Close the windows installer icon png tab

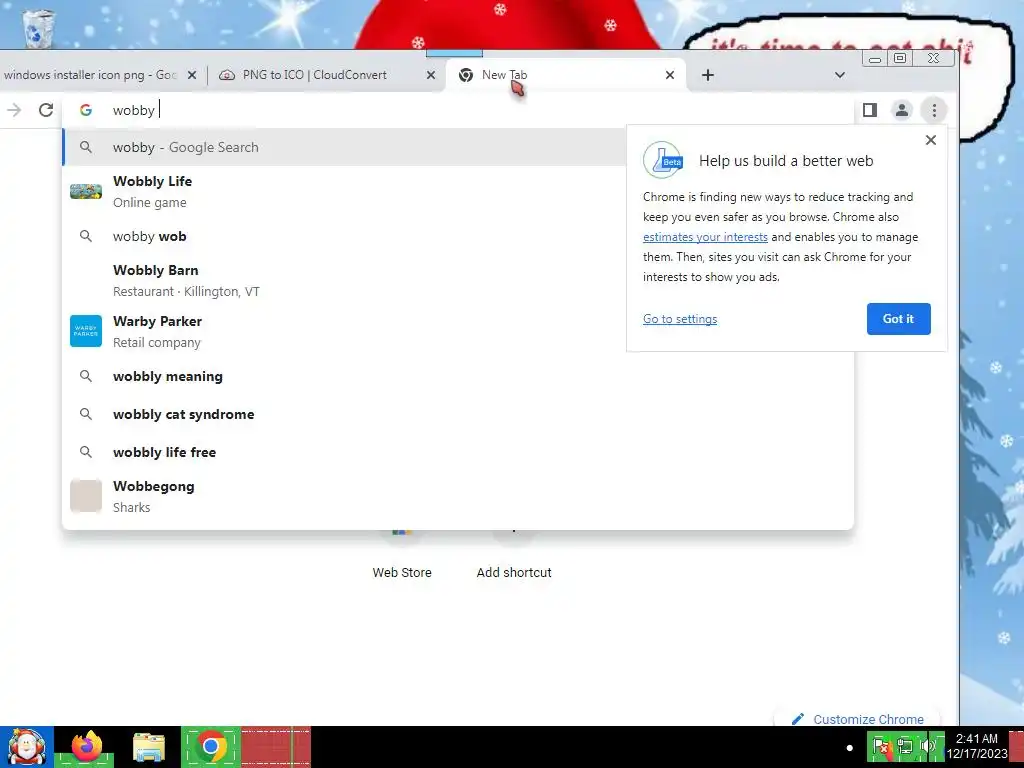(x=191, y=75)
